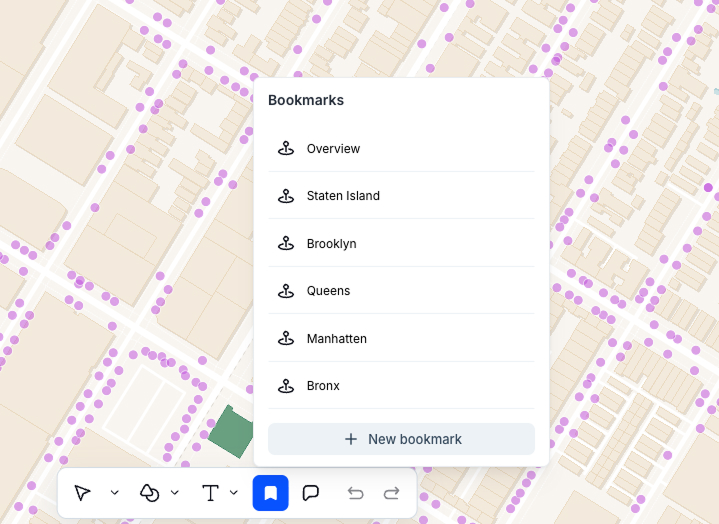Image resolution: width=719 pixels, height=524 pixels.
Task: Click the pin icon beside Overview
Action: click(x=286, y=149)
